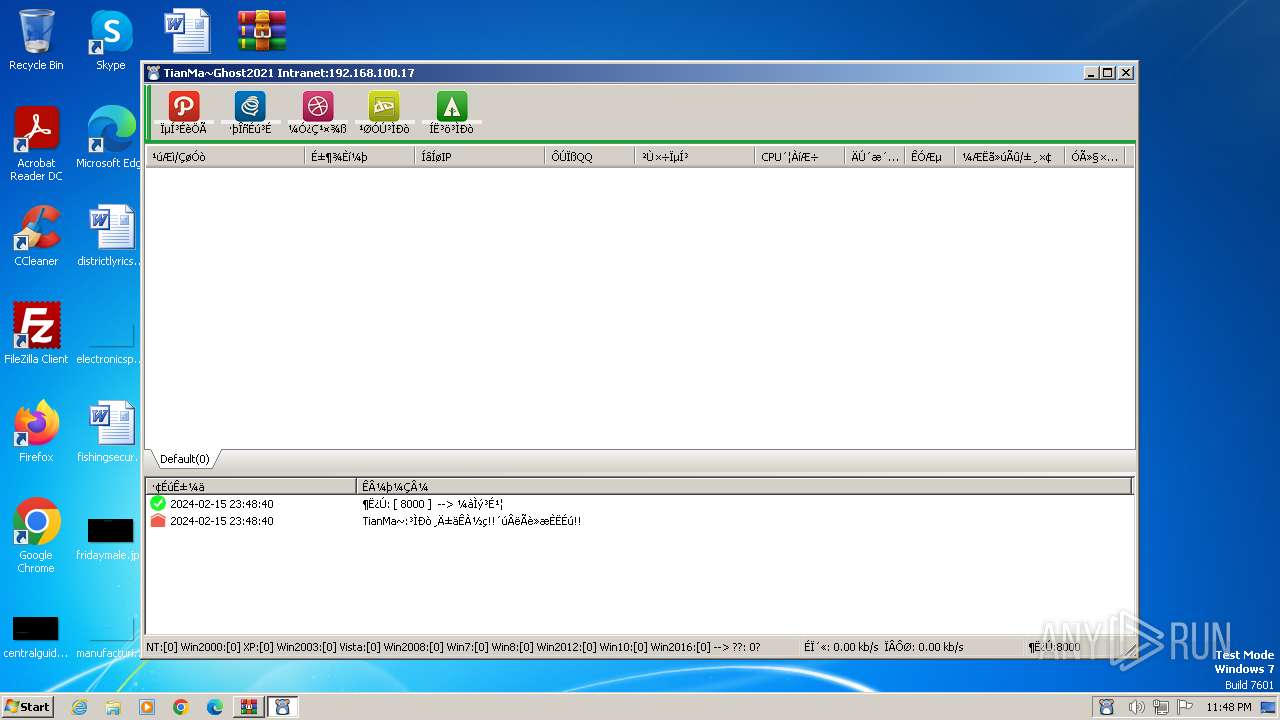The height and width of the screenshot is (720, 1280).
Task: Maximize the TianMa Ghost2021 window
Action: (x=1108, y=73)
